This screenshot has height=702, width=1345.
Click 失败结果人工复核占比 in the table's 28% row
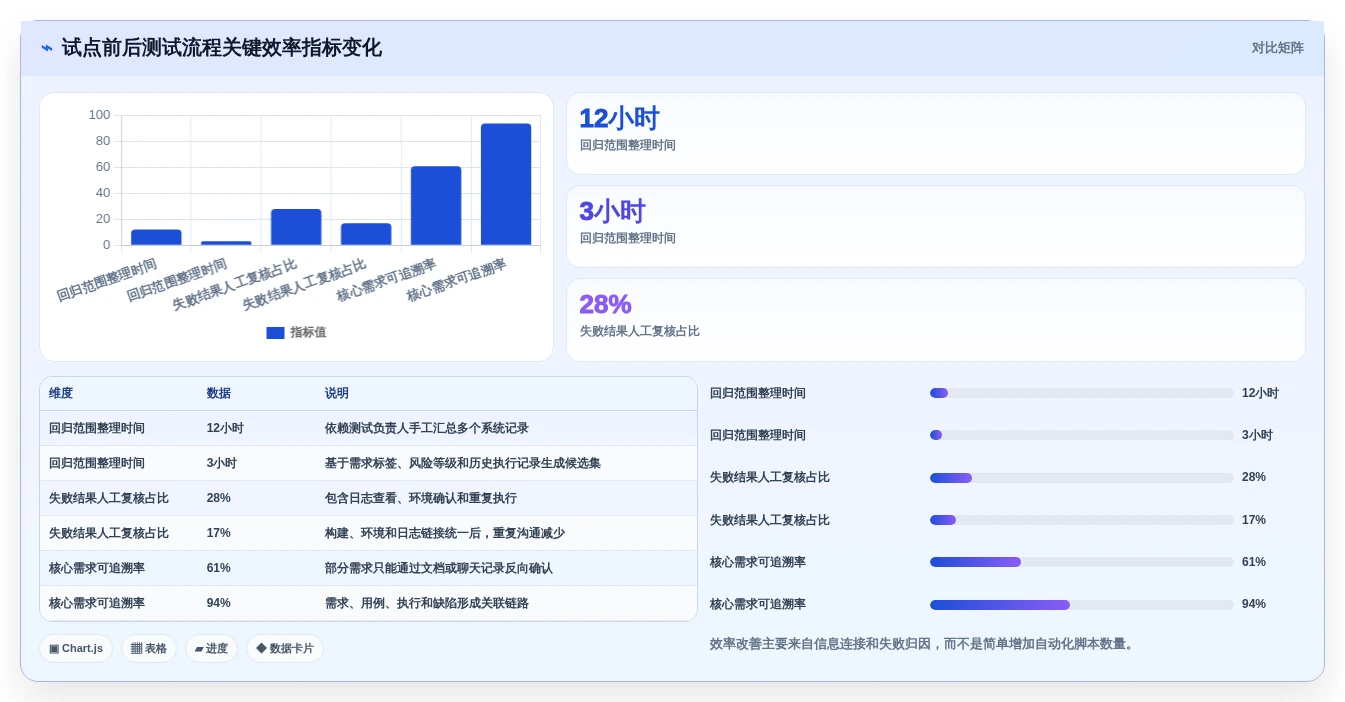coord(109,498)
